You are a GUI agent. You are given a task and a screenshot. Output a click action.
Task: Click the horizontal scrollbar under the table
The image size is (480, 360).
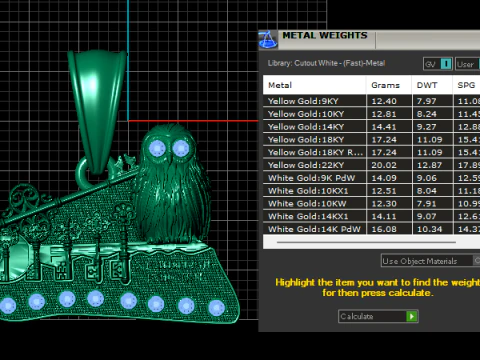[366, 242]
